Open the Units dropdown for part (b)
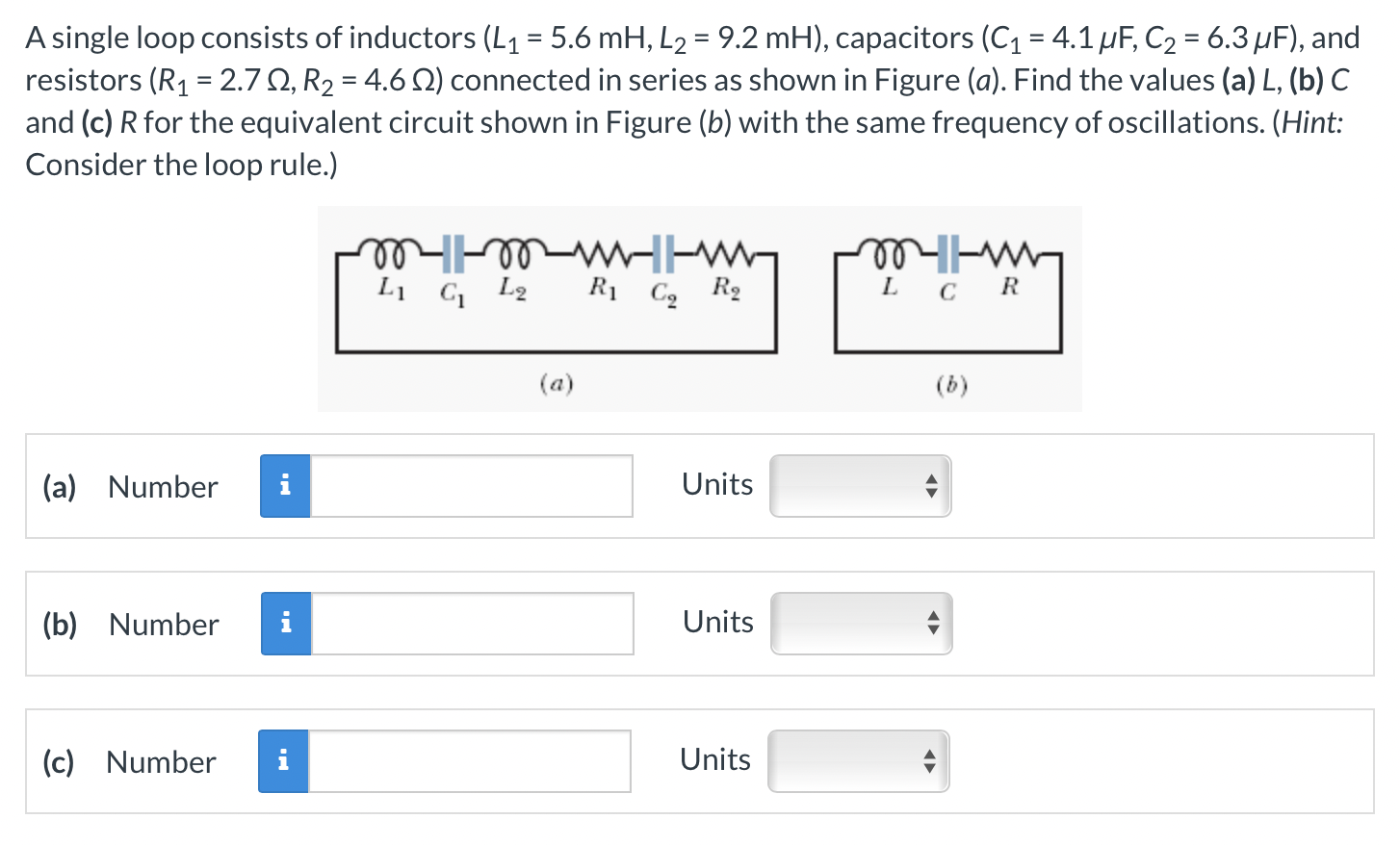This screenshot has height=845, width=1400. tap(860, 624)
